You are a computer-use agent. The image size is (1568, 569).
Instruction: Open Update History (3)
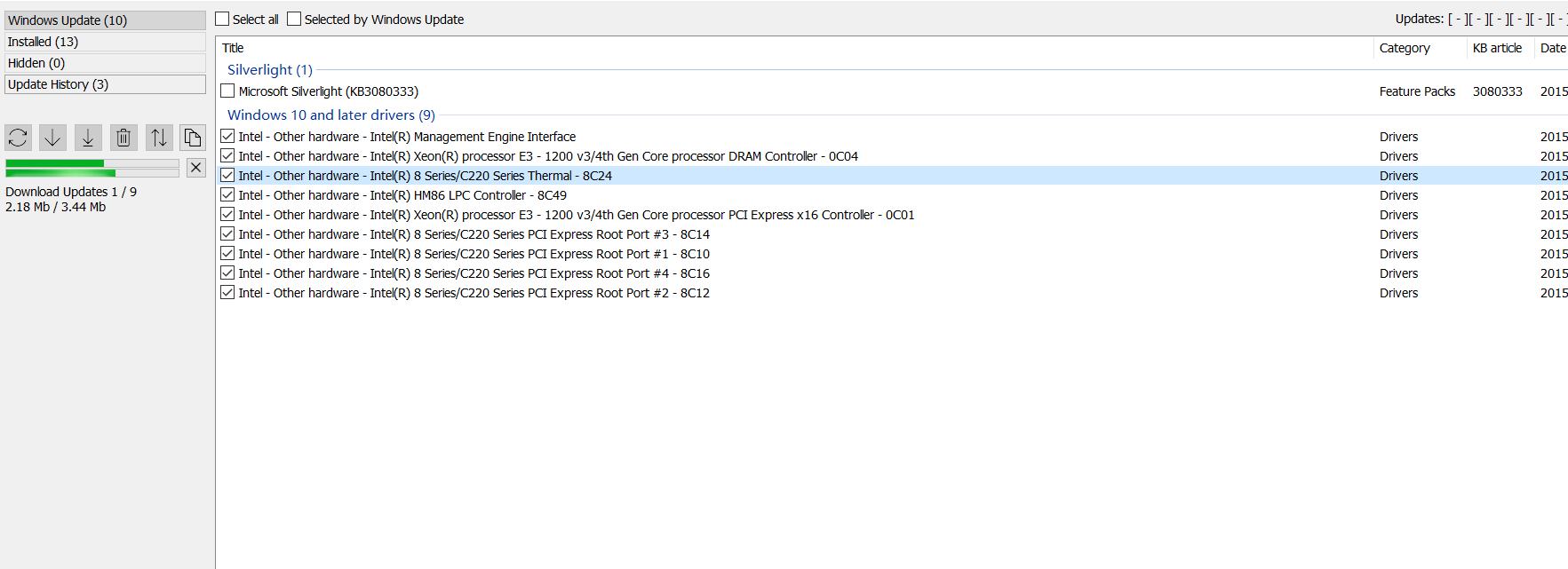tap(105, 84)
